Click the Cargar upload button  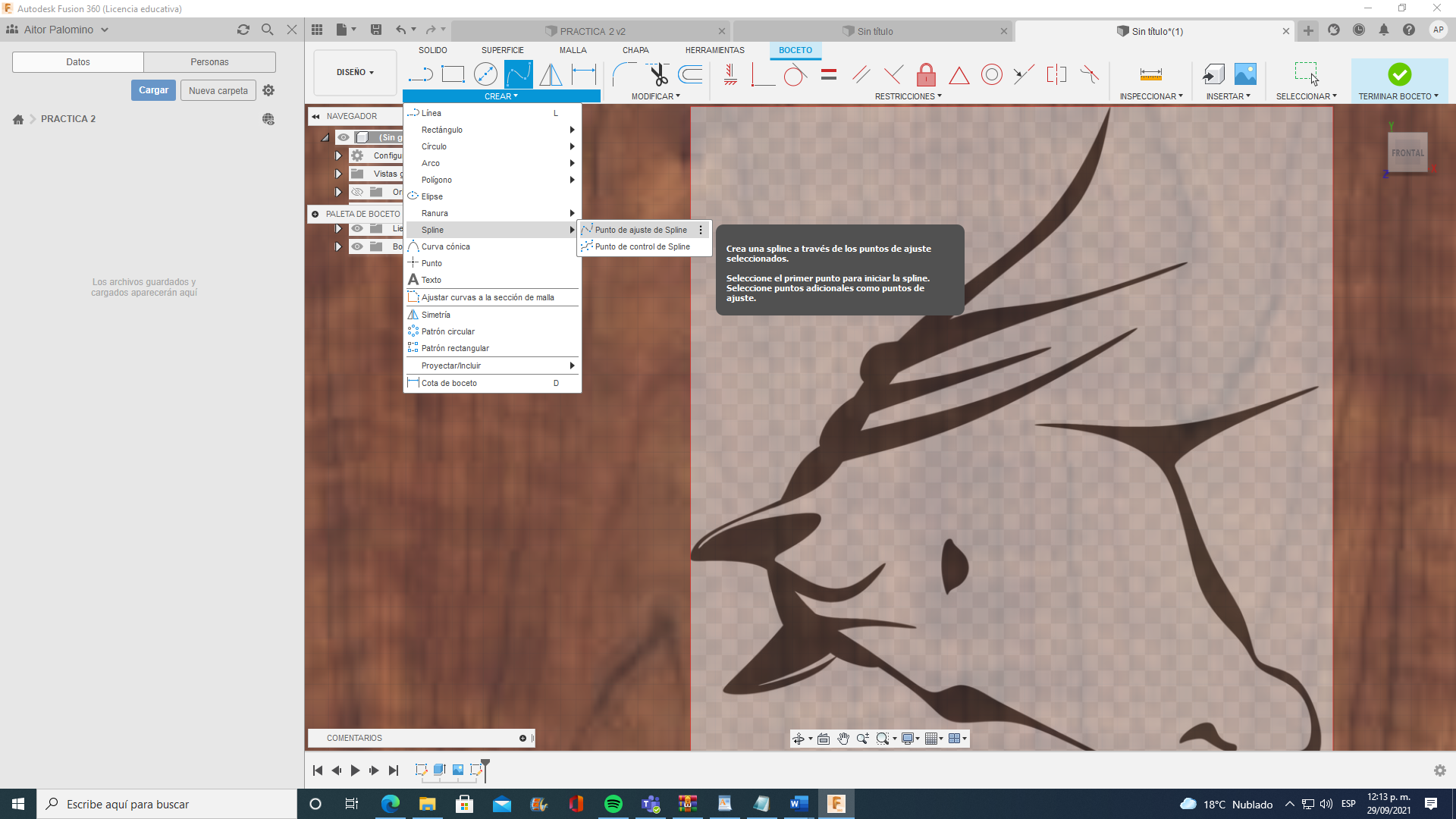pos(153,90)
